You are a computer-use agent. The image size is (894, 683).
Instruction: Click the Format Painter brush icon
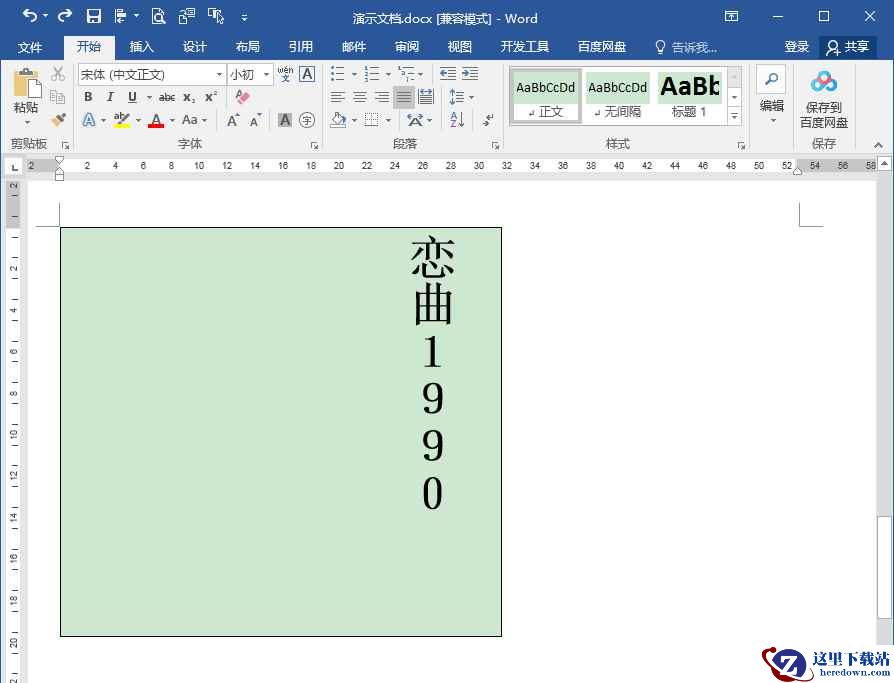[58, 119]
